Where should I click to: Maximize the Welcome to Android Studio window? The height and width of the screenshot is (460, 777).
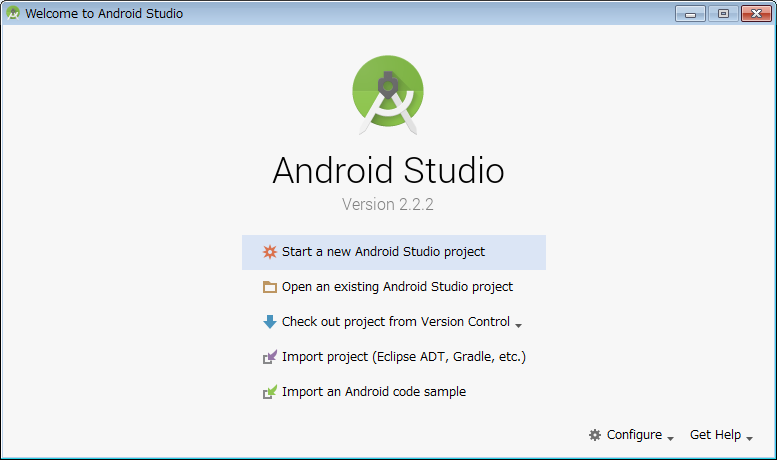click(x=723, y=14)
